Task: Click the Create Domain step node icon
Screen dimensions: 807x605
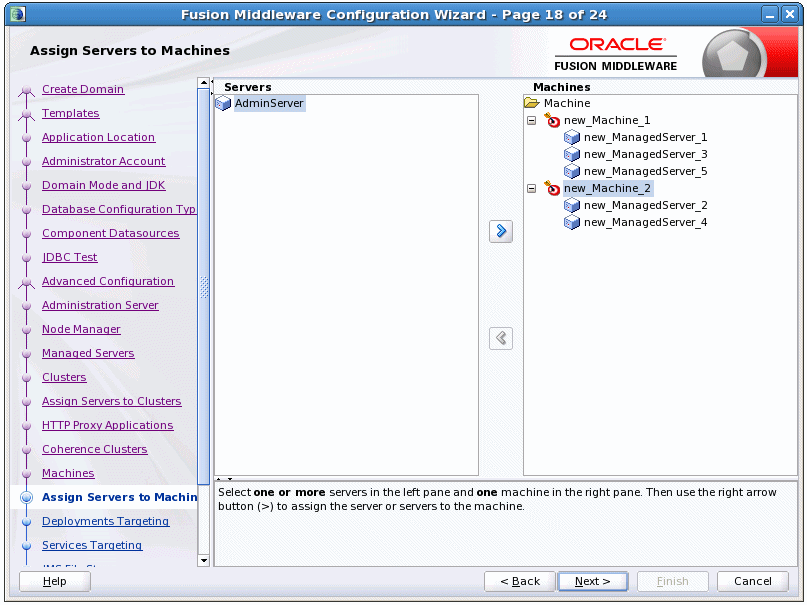Action: pyautogui.click(x=27, y=91)
